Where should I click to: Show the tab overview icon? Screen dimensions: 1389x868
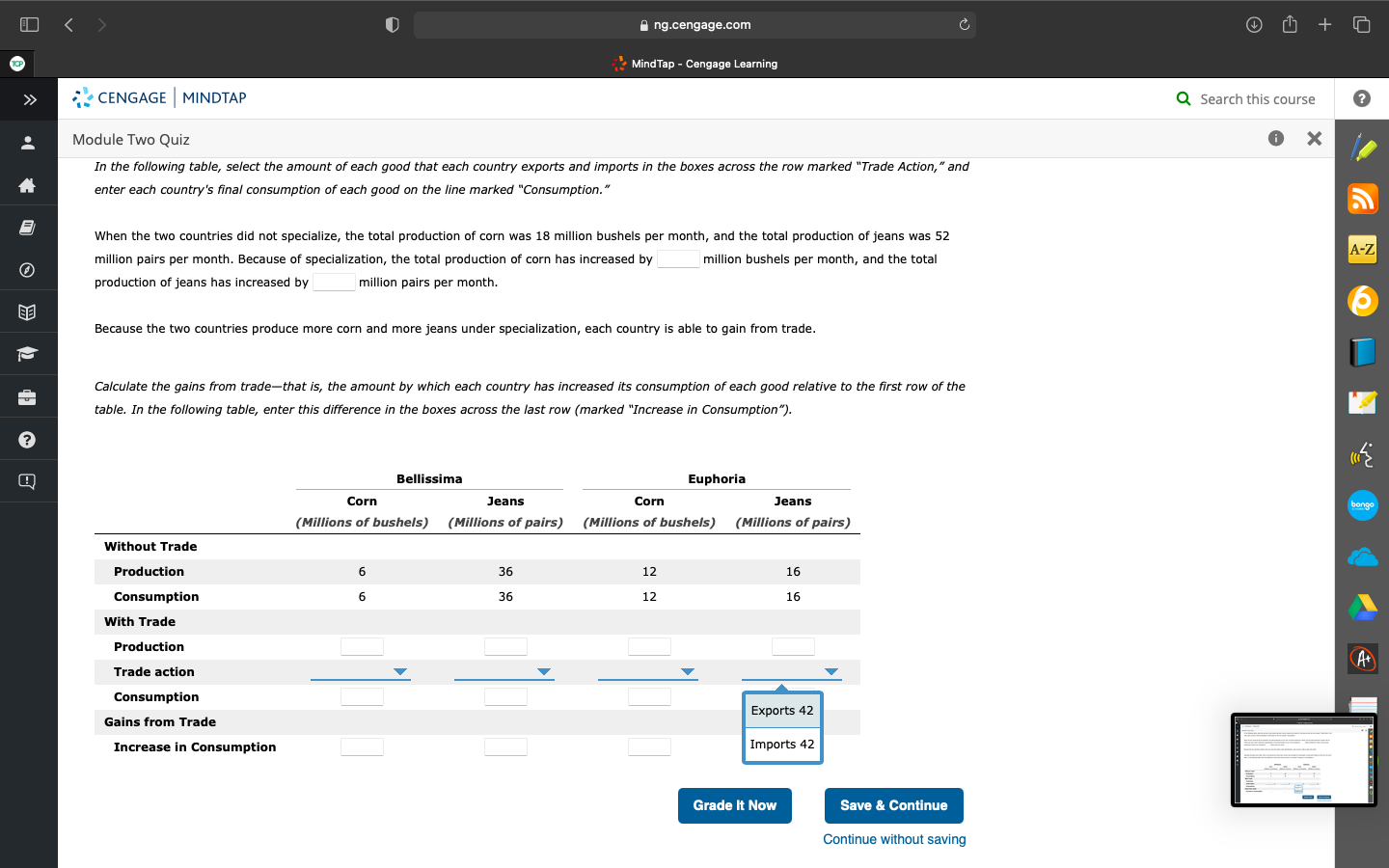(1361, 24)
